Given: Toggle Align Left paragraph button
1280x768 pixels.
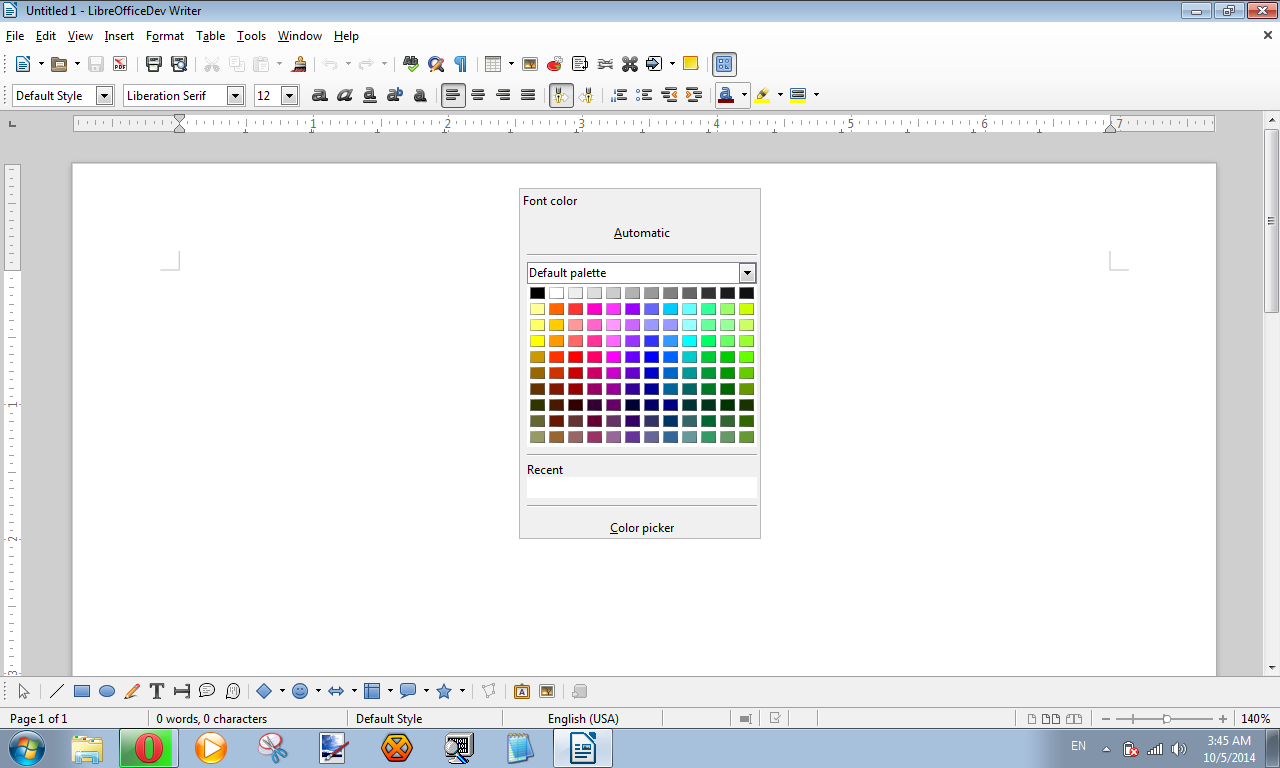Looking at the screenshot, I should point(454,95).
